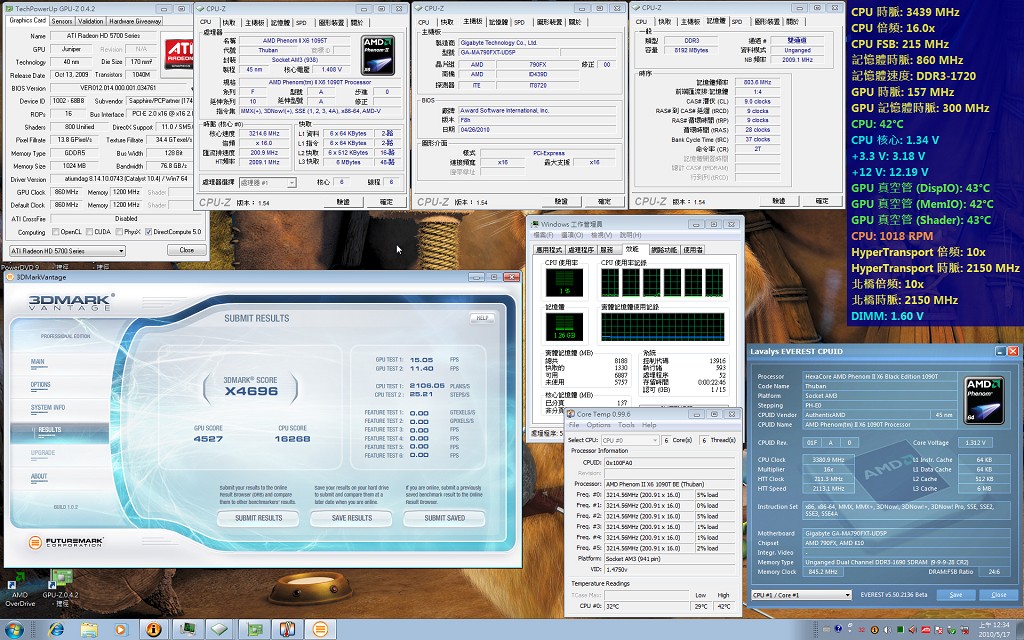The height and width of the screenshot is (640, 1024).
Task: Click the CPU score value 16268
Action: pos(292,439)
